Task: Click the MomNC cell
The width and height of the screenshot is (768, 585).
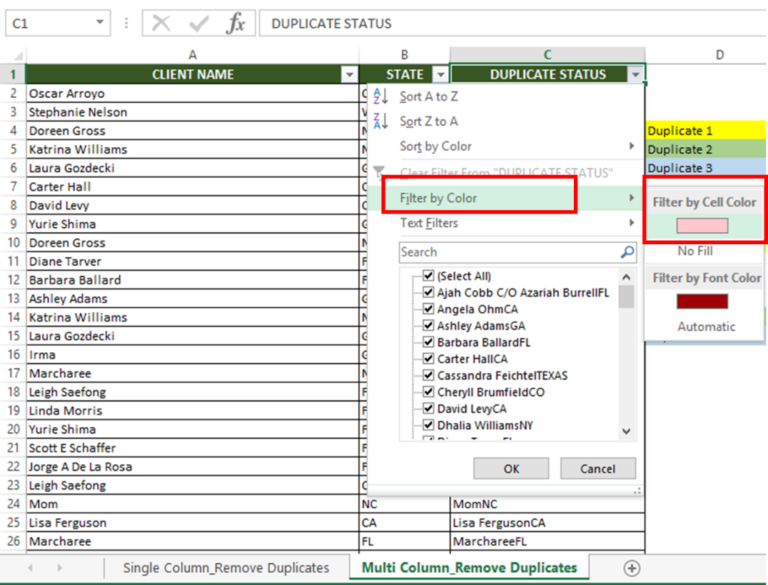Action: click(x=547, y=504)
